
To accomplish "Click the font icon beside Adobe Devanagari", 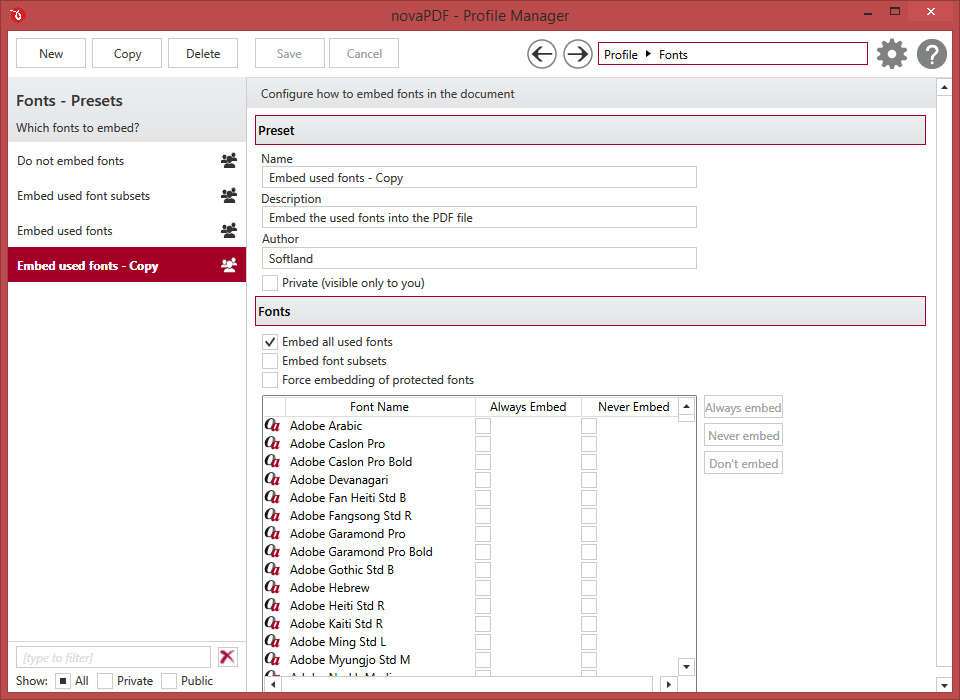I will pyautogui.click(x=272, y=479).
